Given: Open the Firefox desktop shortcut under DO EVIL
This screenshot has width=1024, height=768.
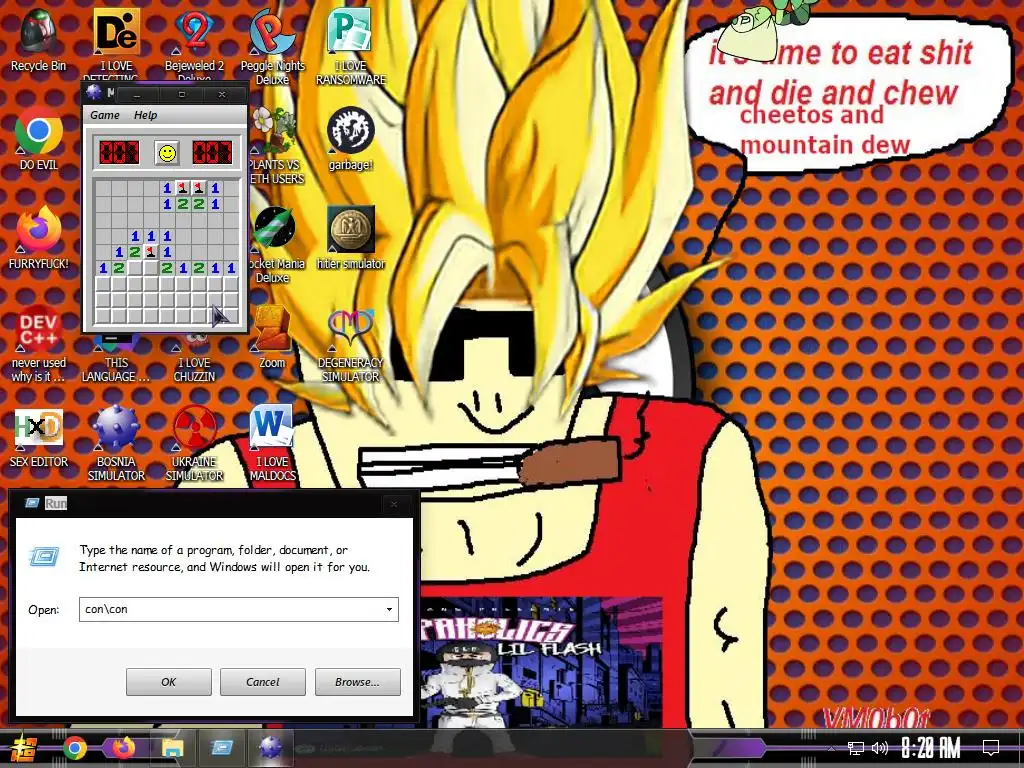Looking at the screenshot, I should click(39, 238).
